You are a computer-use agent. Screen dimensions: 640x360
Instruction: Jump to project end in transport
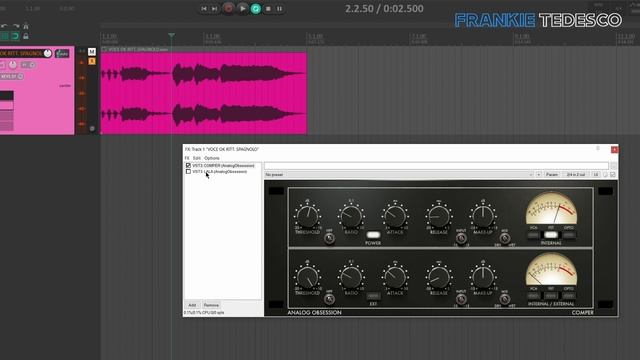click(214, 9)
